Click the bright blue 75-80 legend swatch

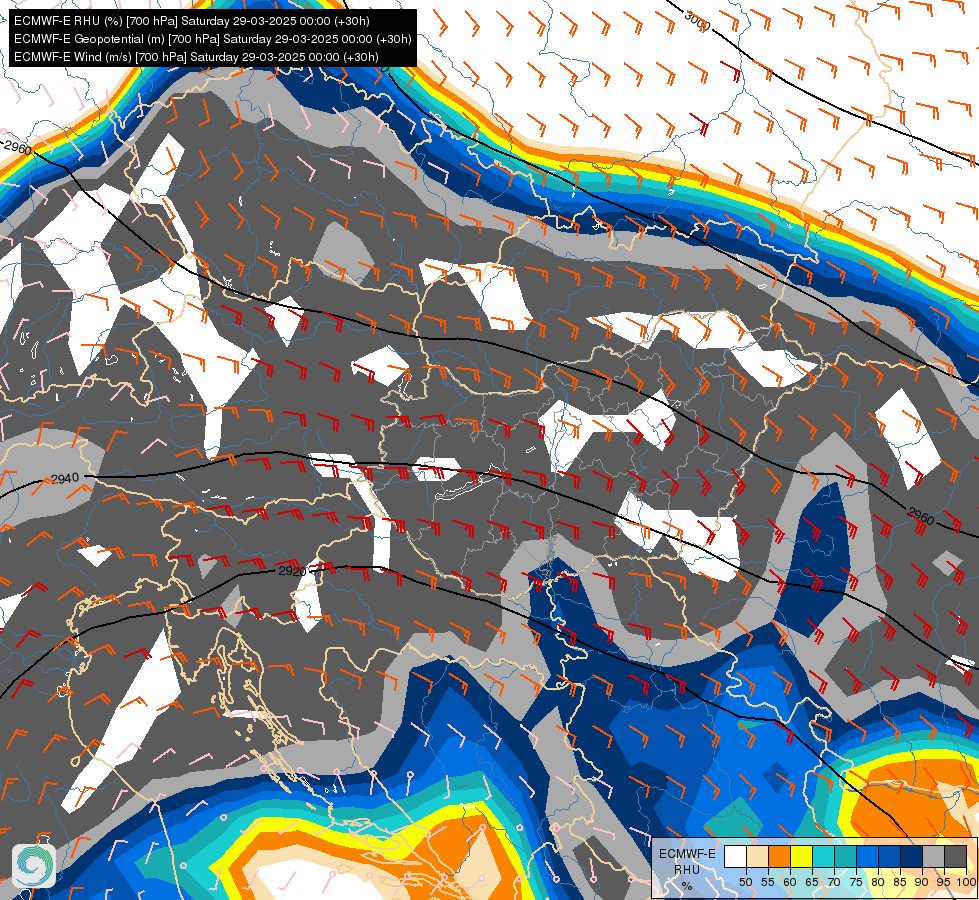click(867, 856)
